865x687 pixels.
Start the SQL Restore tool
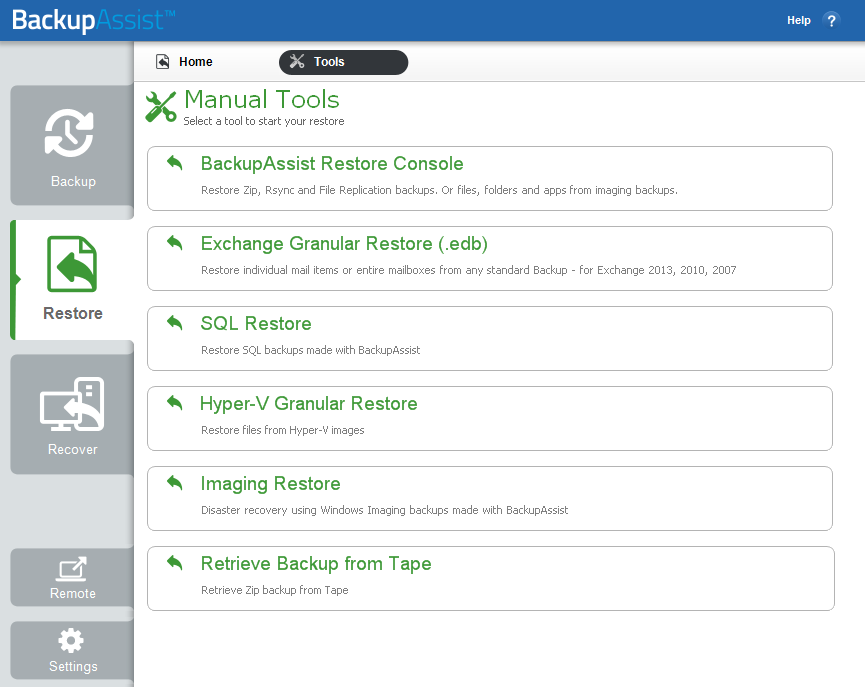(490, 338)
